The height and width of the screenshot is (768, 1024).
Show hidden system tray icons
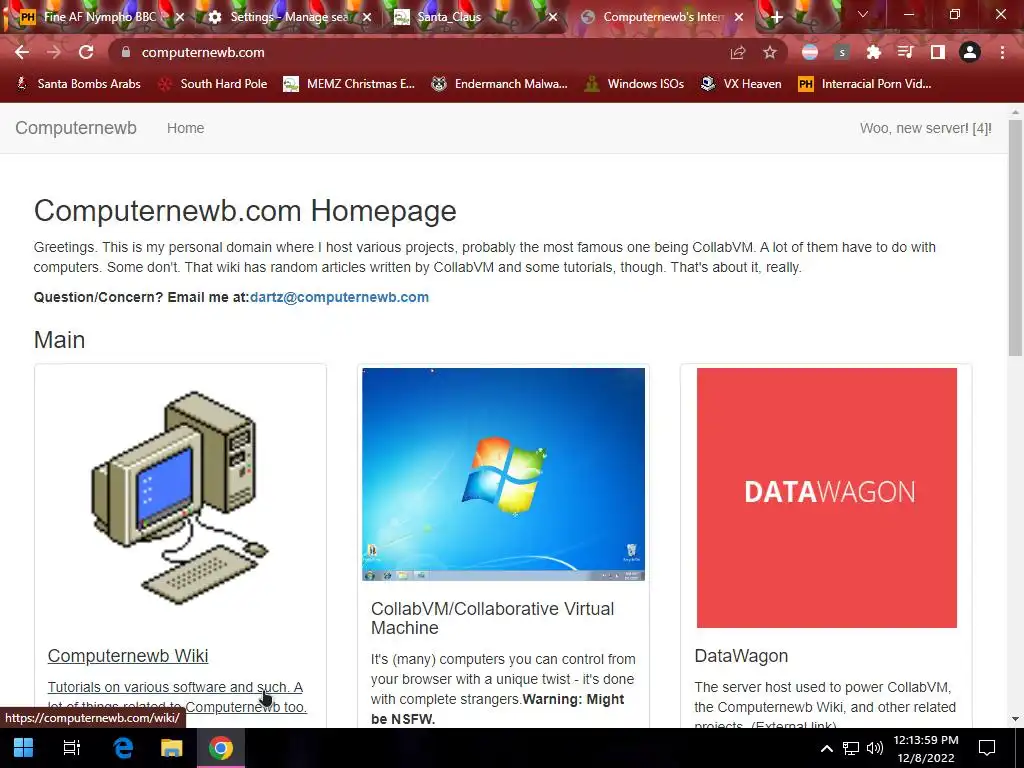(827, 748)
